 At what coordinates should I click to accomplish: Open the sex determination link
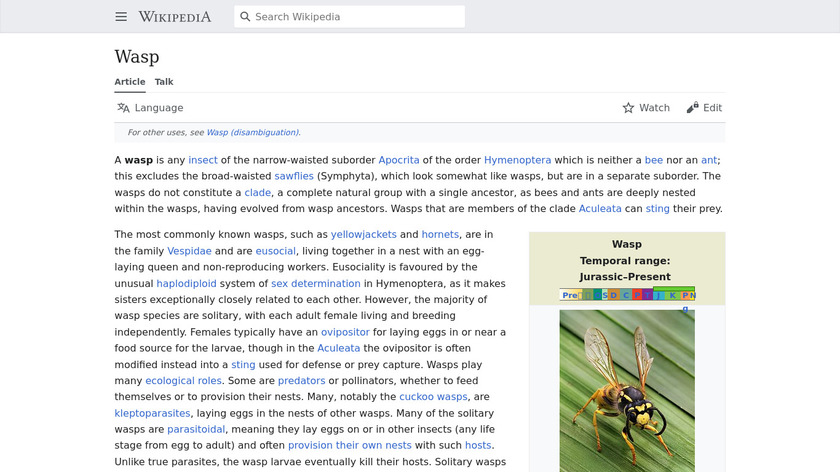point(316,283)
